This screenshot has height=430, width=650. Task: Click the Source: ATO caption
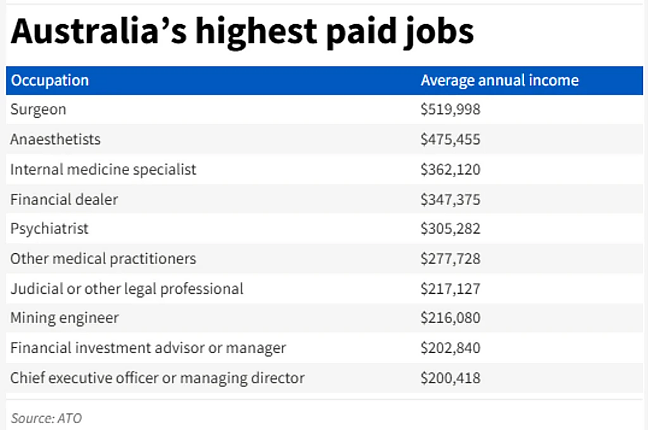pos(46,418)
